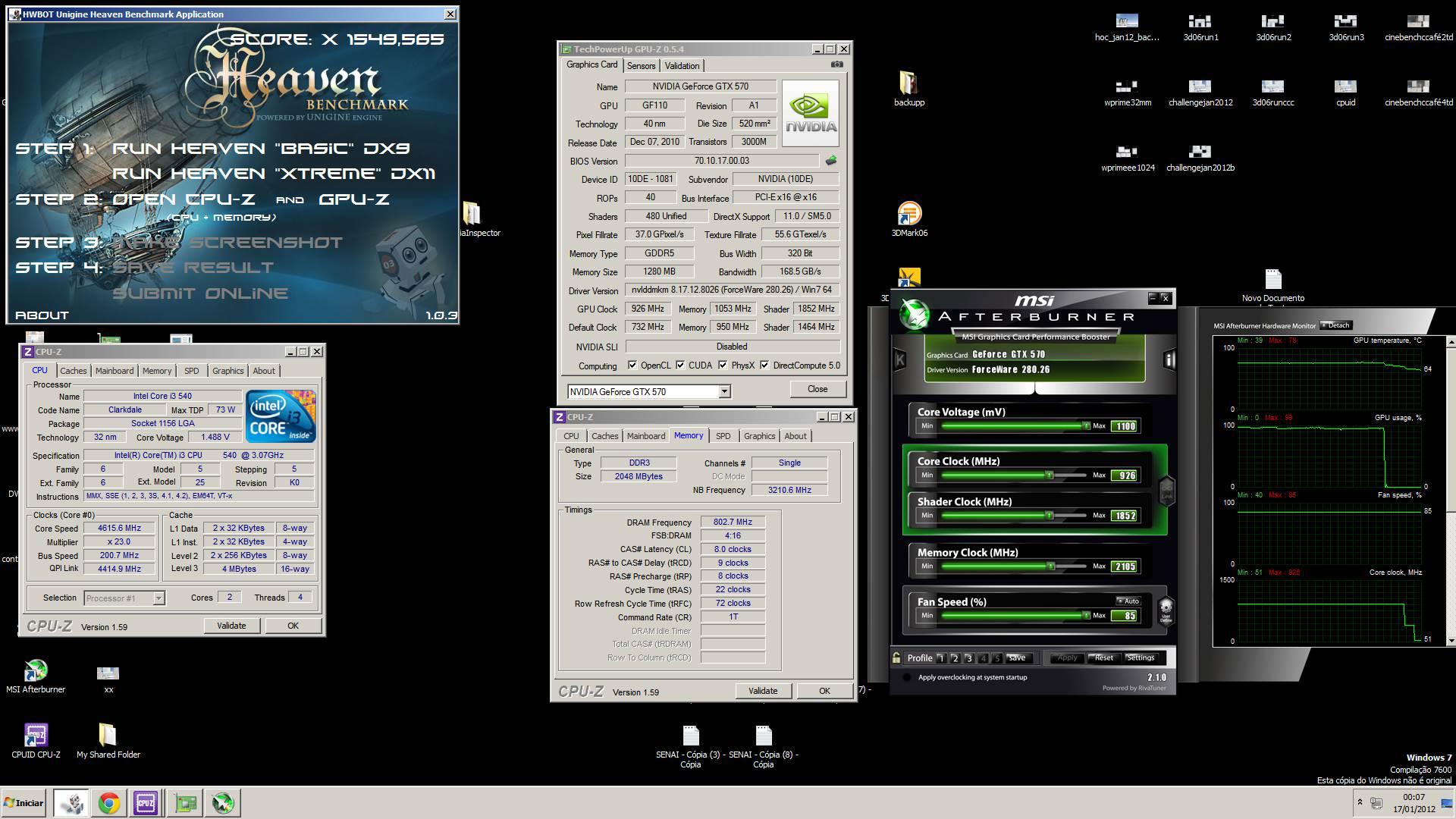Click Detach on Hardware Monitor

(1335, 325)
